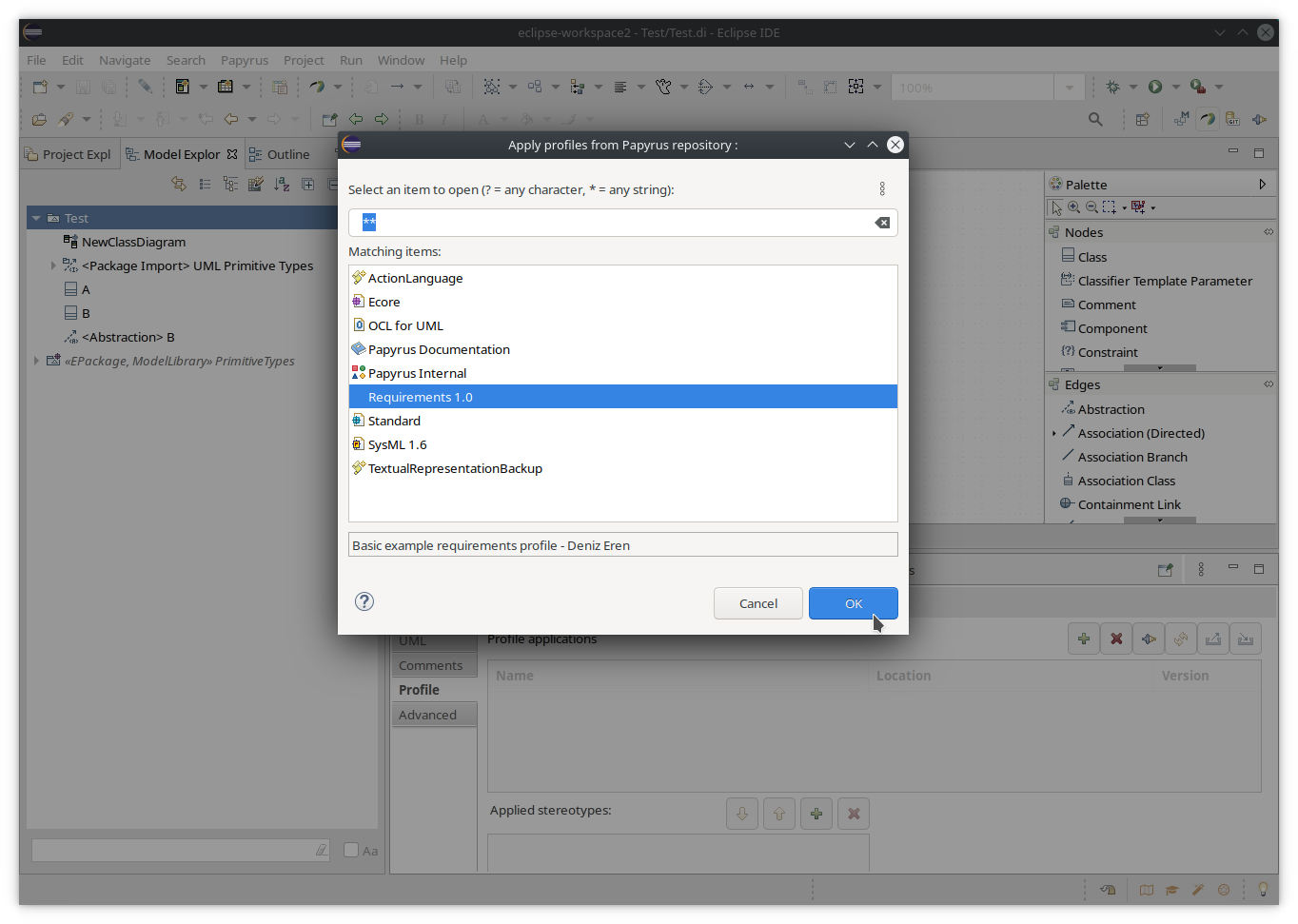The height and width of the screenshot is (924, 1298).
Task: Expand Association (Directed) palette options
Action: point(1053,433)
